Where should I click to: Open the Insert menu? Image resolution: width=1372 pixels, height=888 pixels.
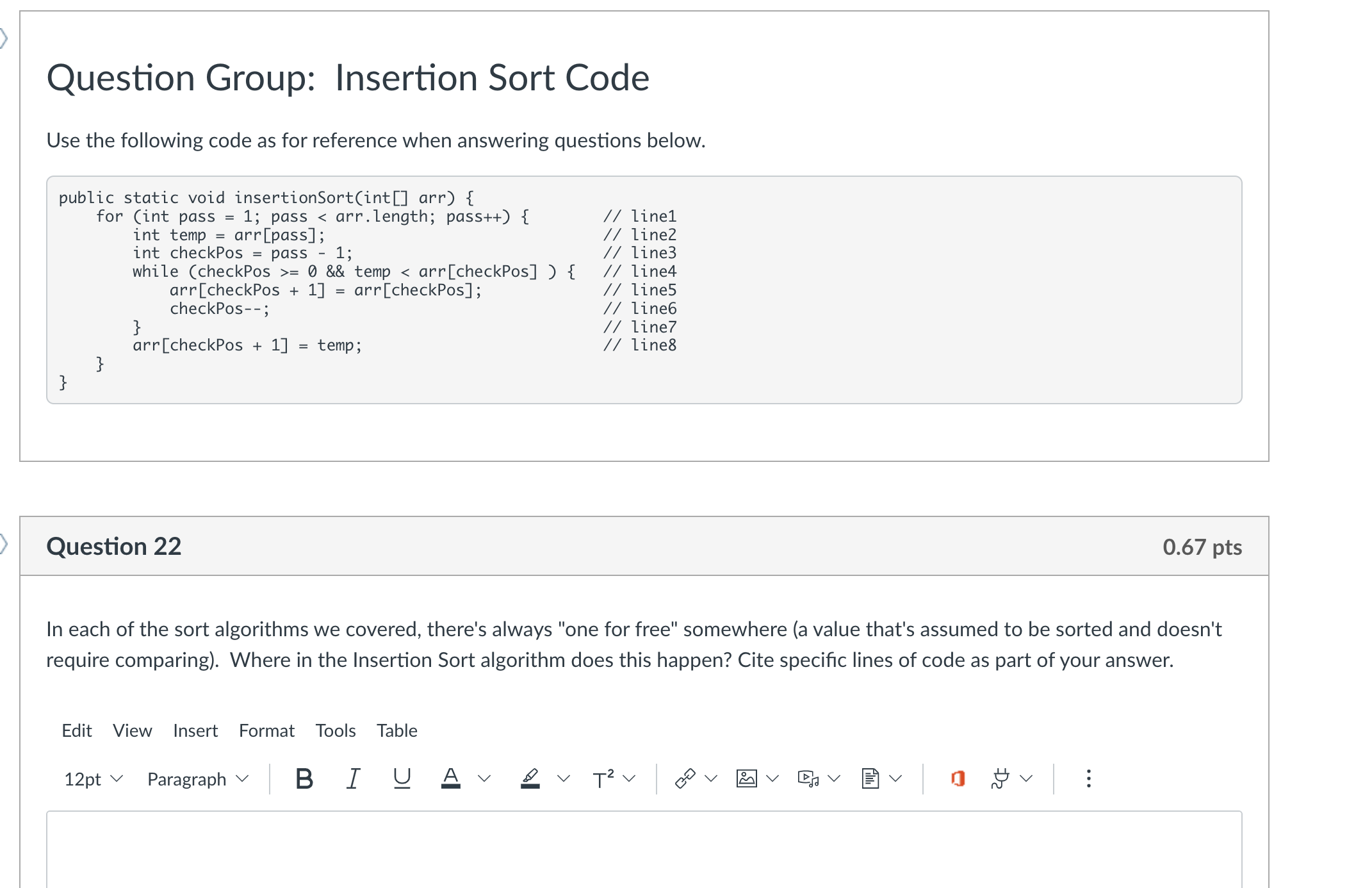click(195, 730)
